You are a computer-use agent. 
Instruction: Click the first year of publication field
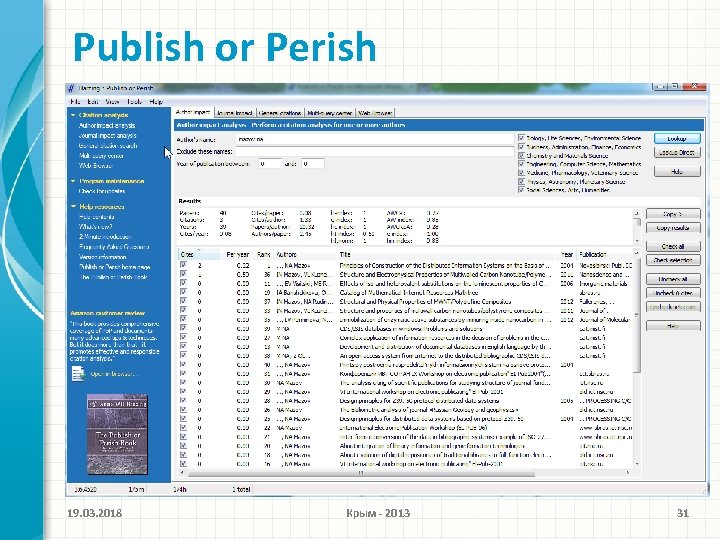270,163
